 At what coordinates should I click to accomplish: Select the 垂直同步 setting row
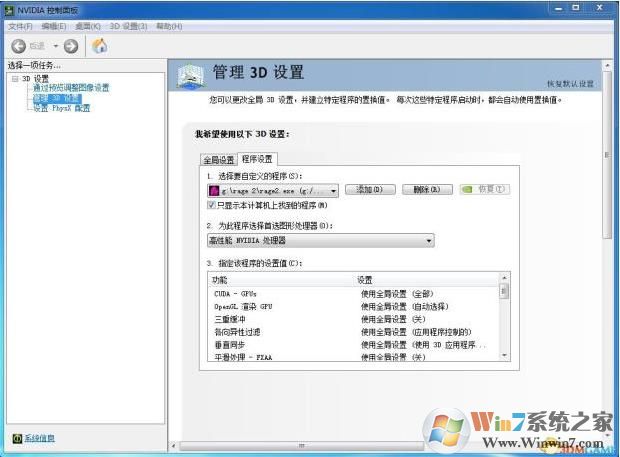click(x=353, y=345)
